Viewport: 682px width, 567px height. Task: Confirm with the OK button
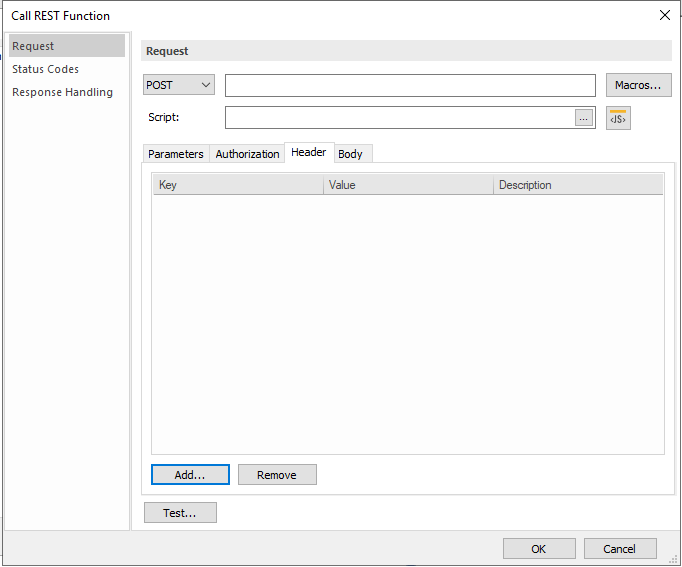[539, 549]
